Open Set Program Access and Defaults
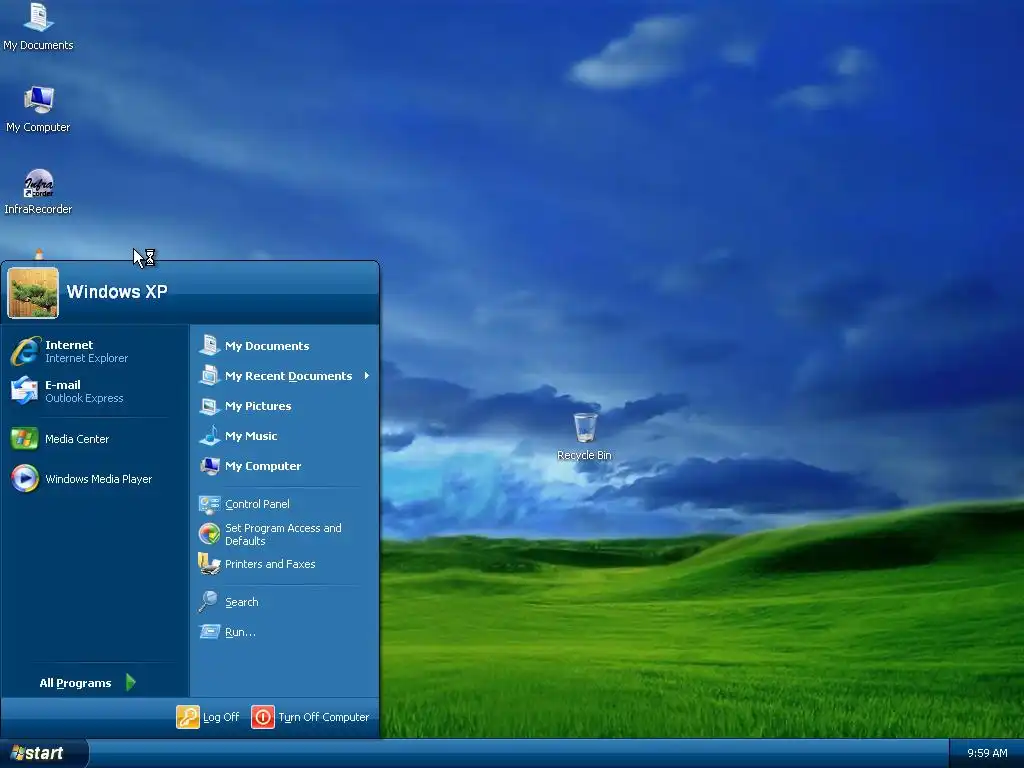The height and width of the screenshot is (768, 1024). pyautogui.click(x=285, y=534)
